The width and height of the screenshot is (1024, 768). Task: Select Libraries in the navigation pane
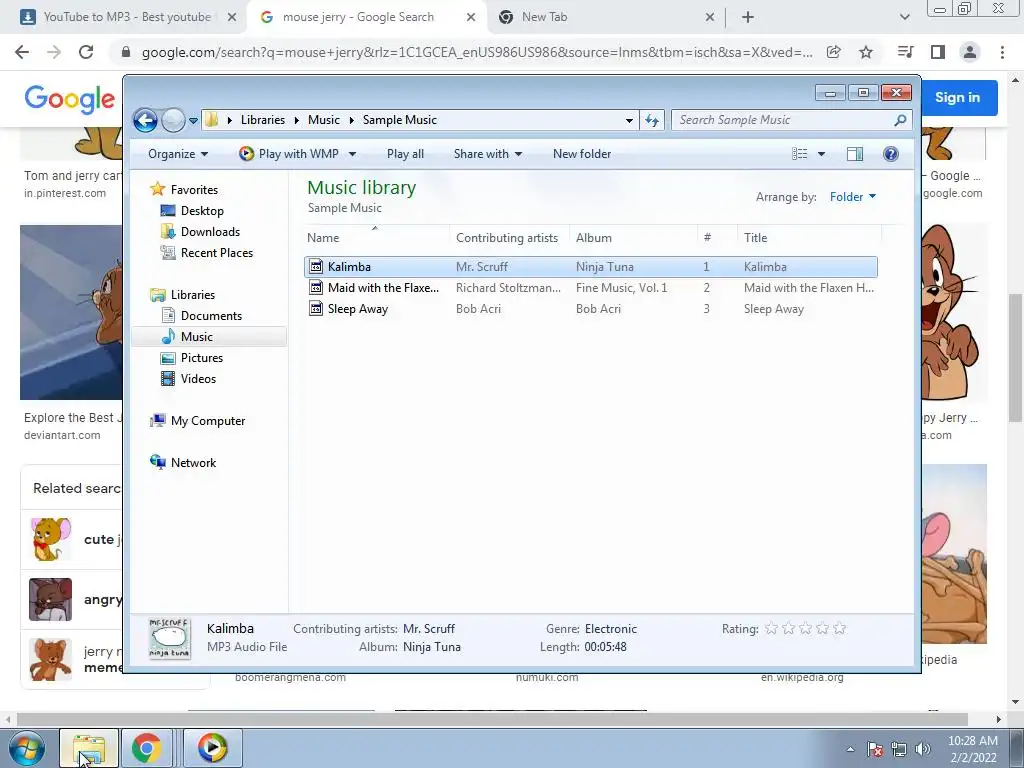coord(193,295)
